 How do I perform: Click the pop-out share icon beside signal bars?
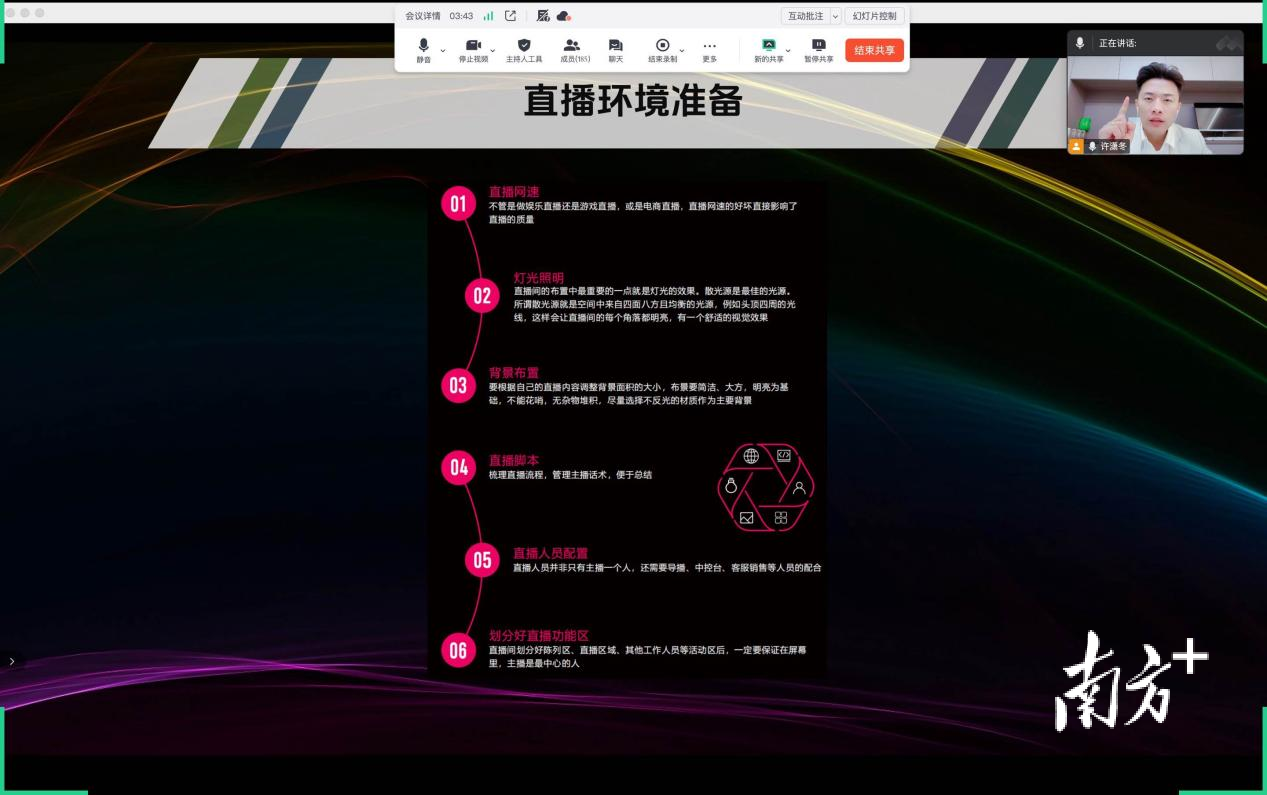pos(511,16)
